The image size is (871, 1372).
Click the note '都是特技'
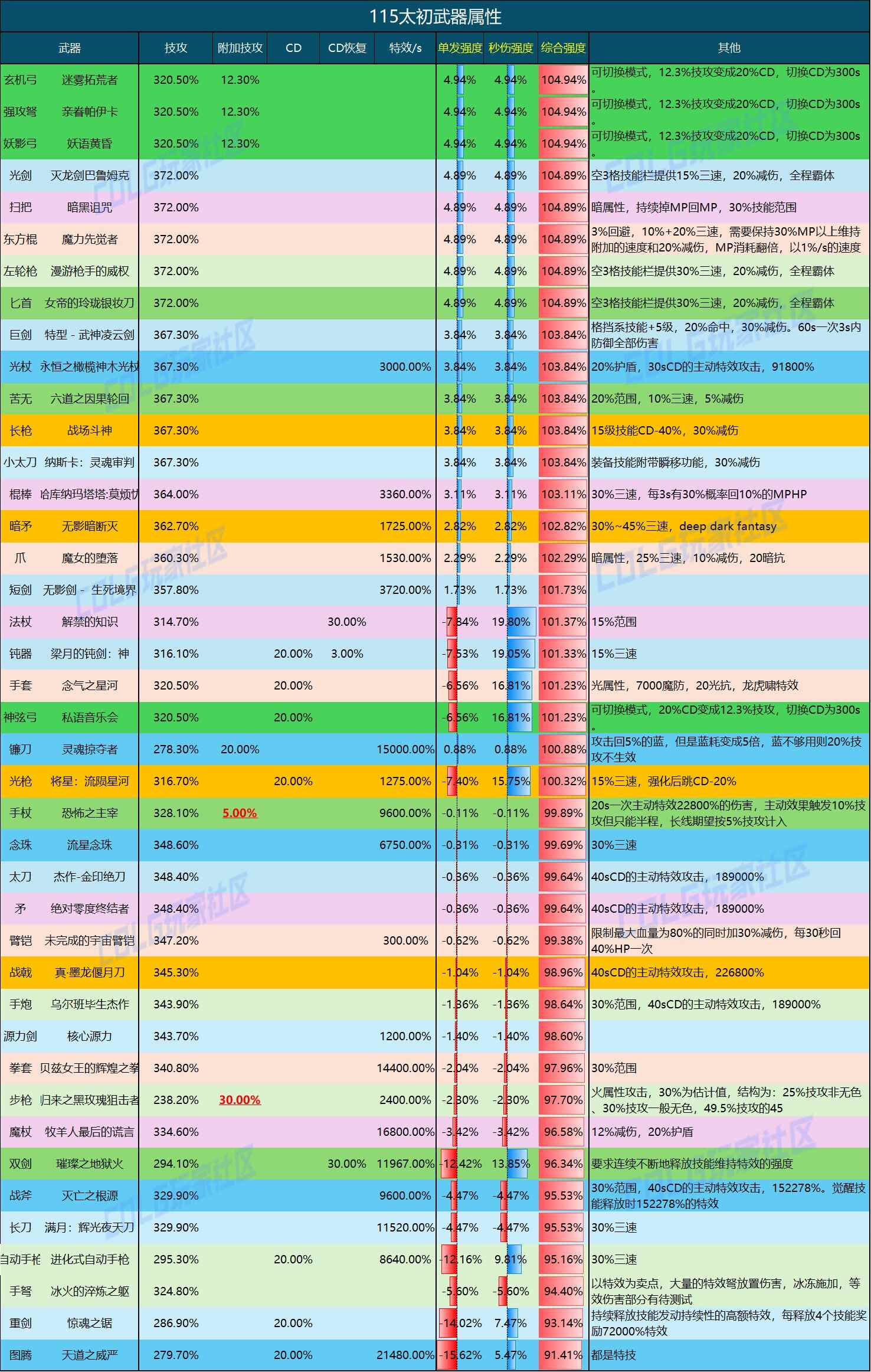pos(614,1355)
